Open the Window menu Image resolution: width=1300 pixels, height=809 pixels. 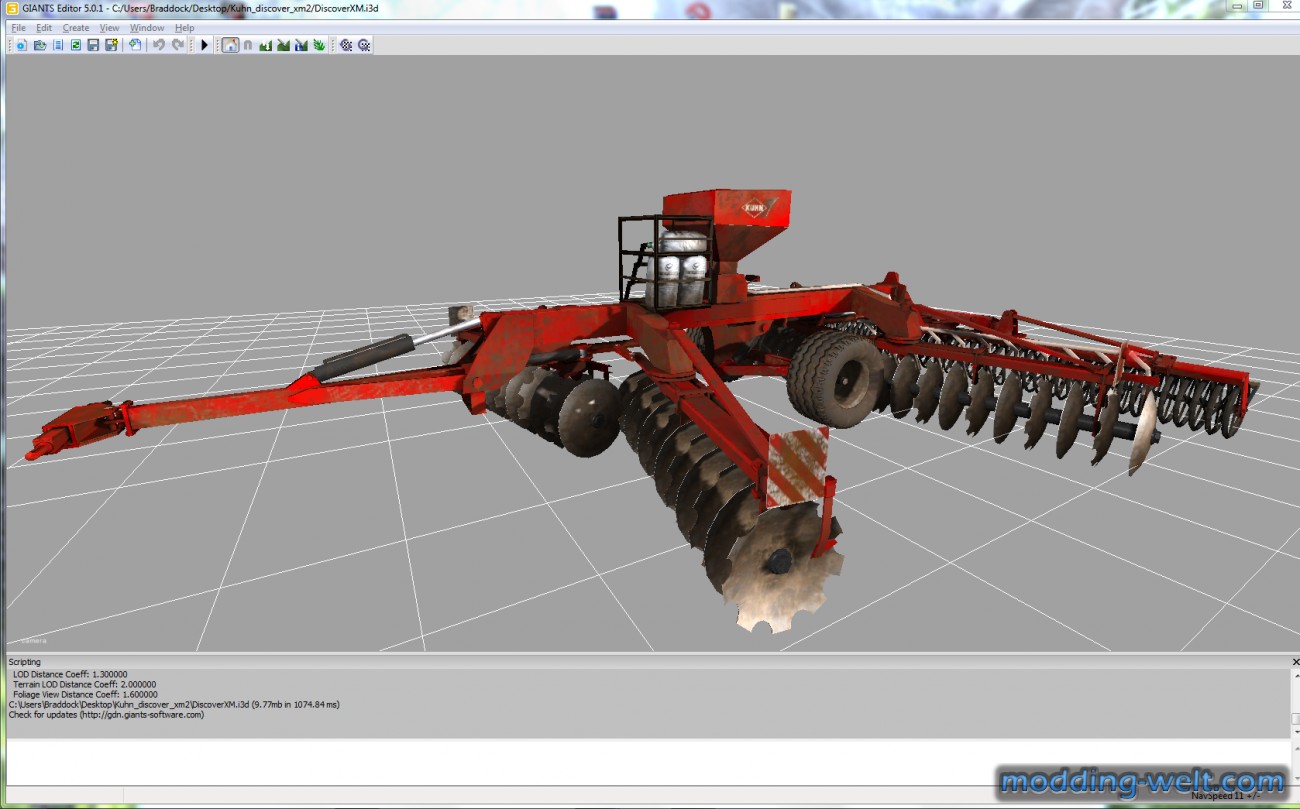point(147,28)
